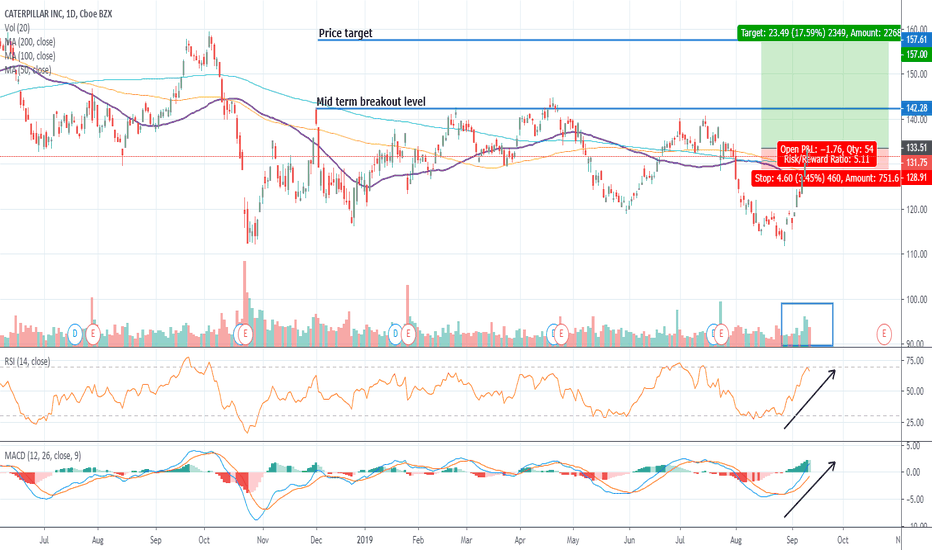932x550 pixels.
Task: Click the blue 157.61 price tag
Action: click(x=916, y=40)
